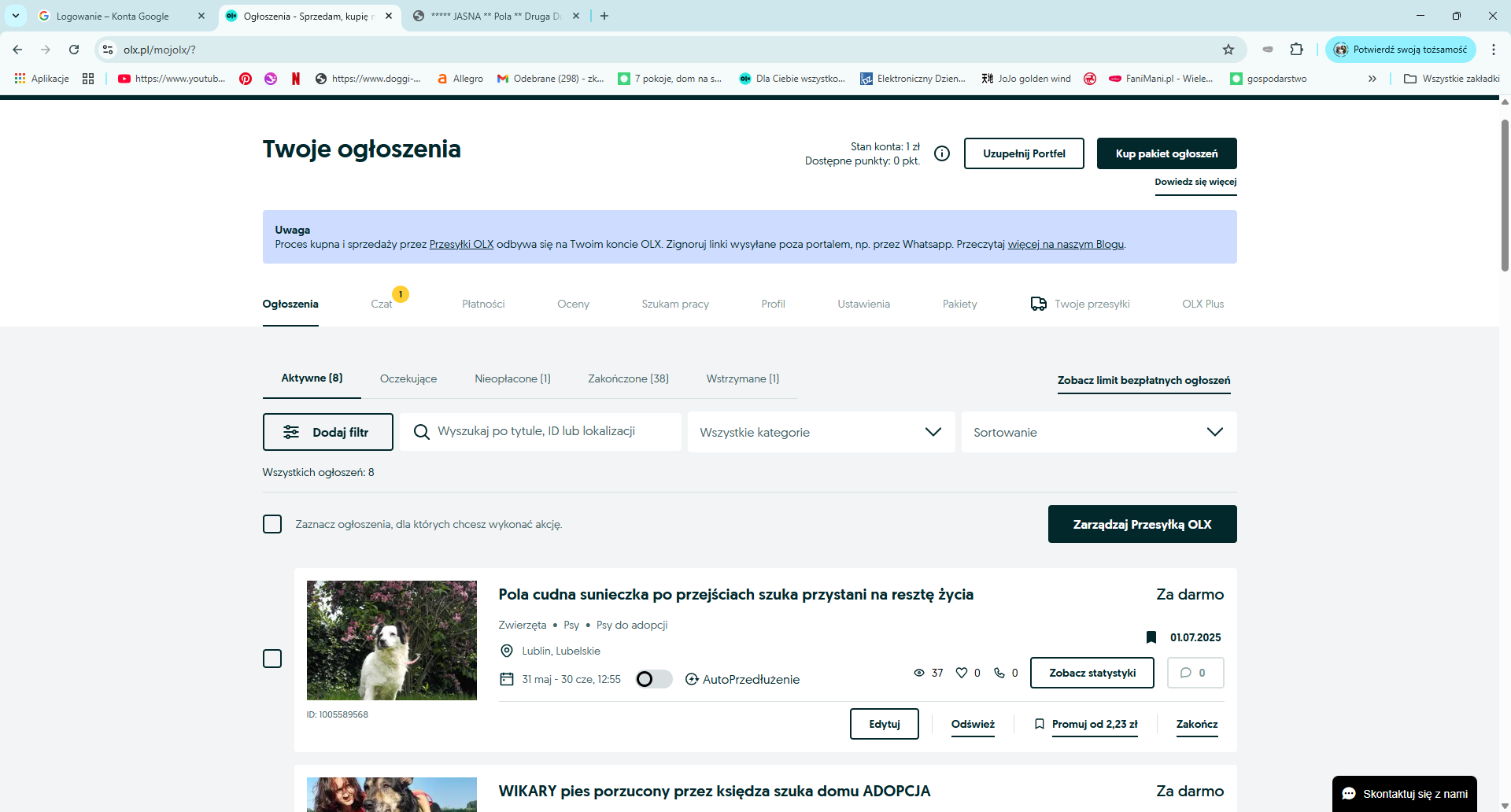This screenshot has width=1511, height=812.
Task: Click the search magnifier icon
Action: click(x=422, y=432)
